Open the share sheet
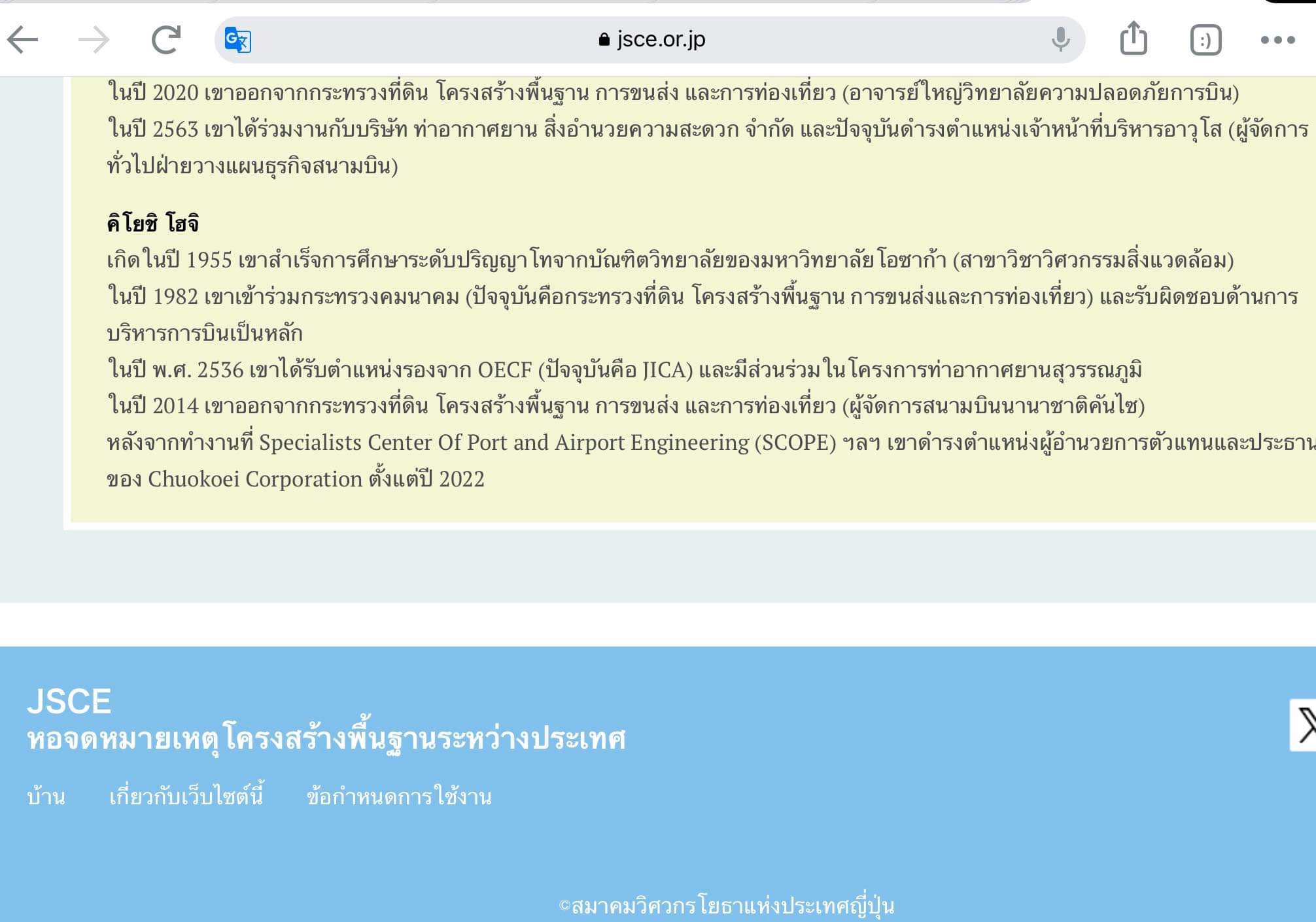The image size is (1316, 922). pyautogui.click(x=1134, y=39)
